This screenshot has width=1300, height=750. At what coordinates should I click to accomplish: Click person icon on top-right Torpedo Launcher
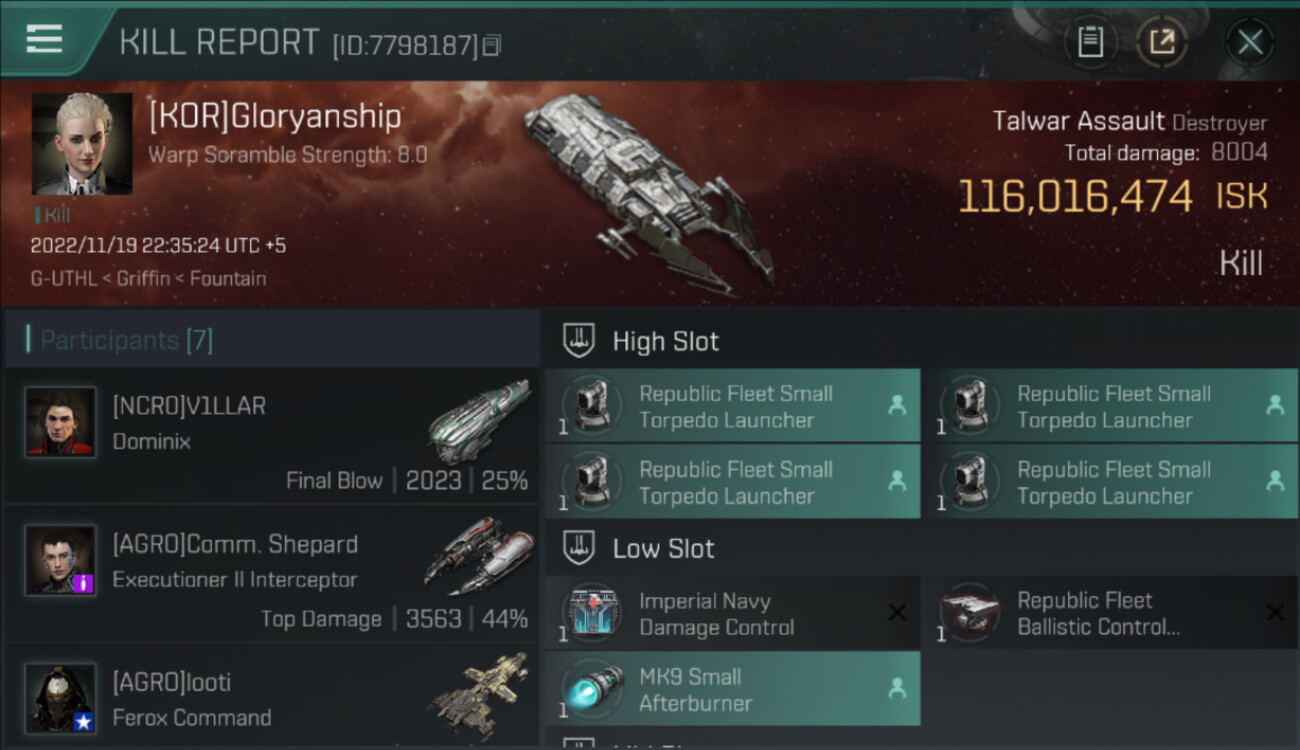coord(1275,405)
